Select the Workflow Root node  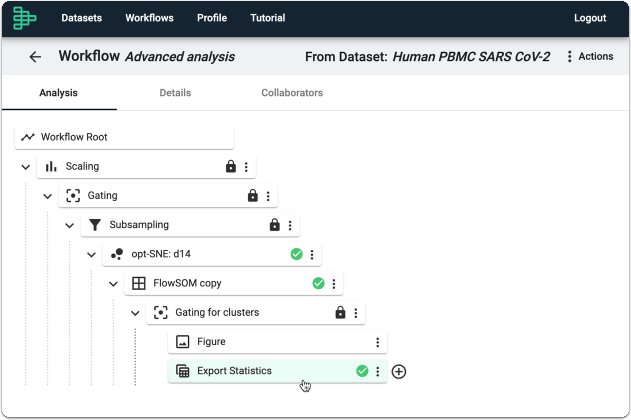(x=124, y=137)
